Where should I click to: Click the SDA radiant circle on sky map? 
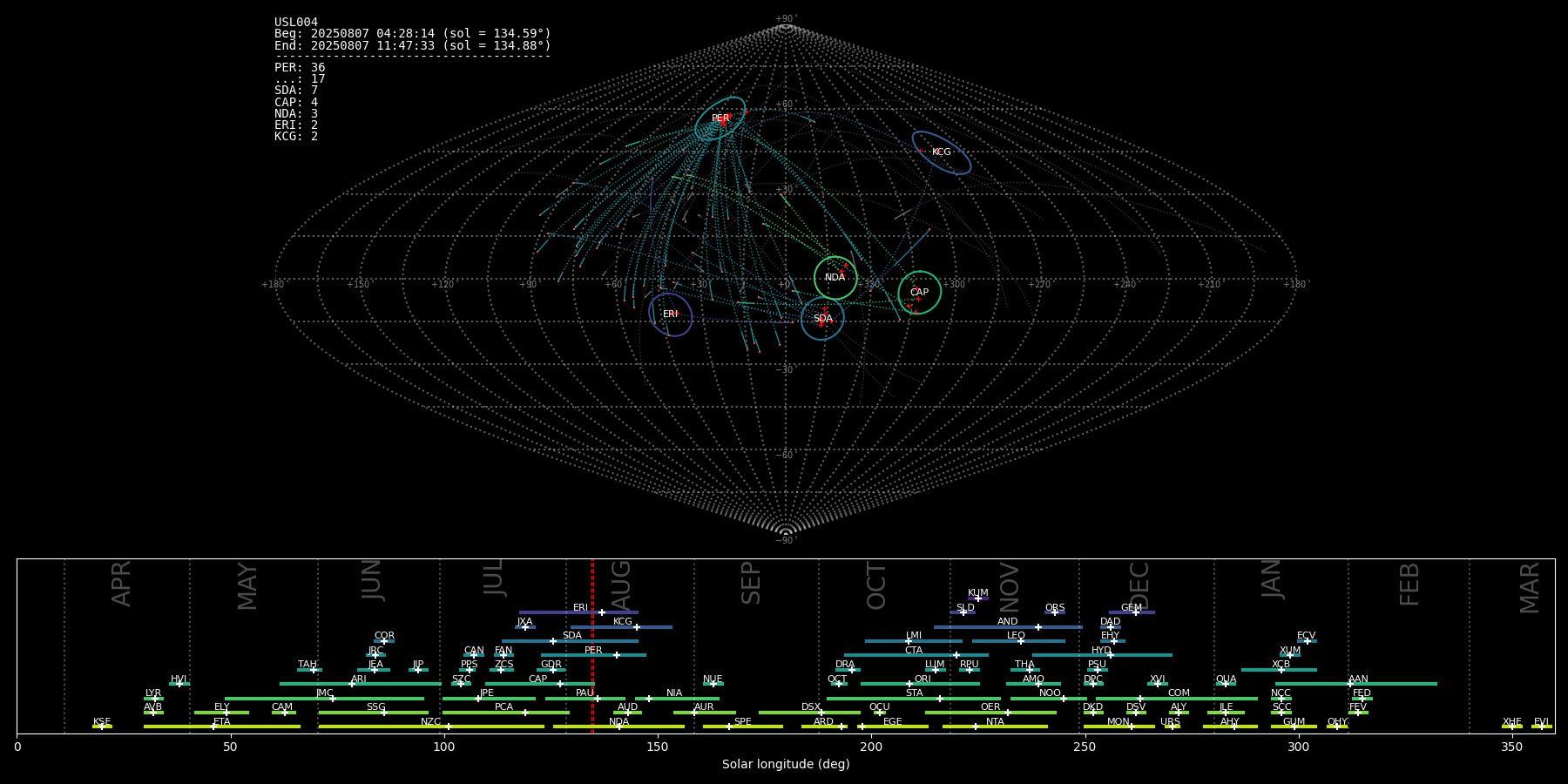pos(822,319)
